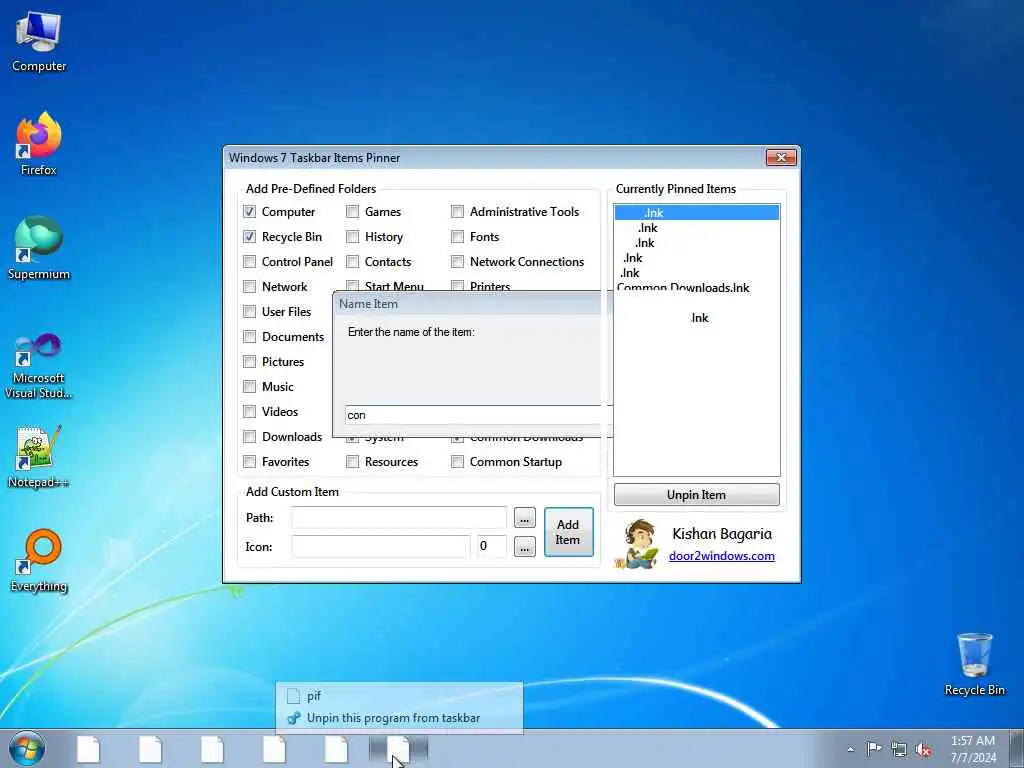1024x768 pixels.
Task: Focus the Path input field
Action: (x=398, y=518)
